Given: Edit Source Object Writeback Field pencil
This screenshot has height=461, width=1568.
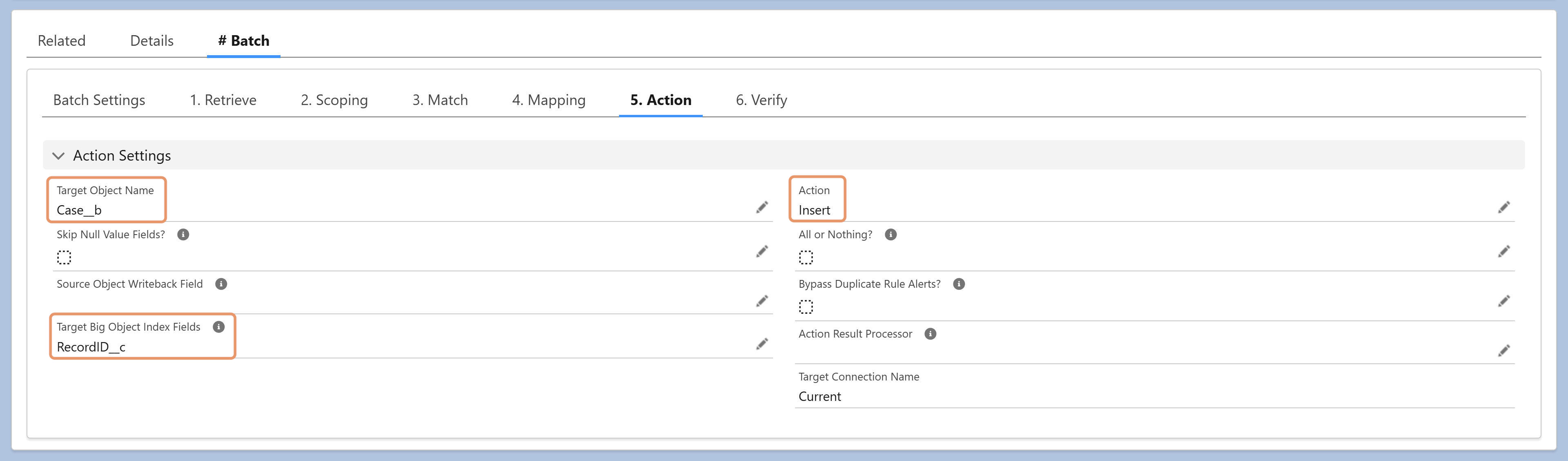Looking at the screenshot, I should (x=762, y=301).
